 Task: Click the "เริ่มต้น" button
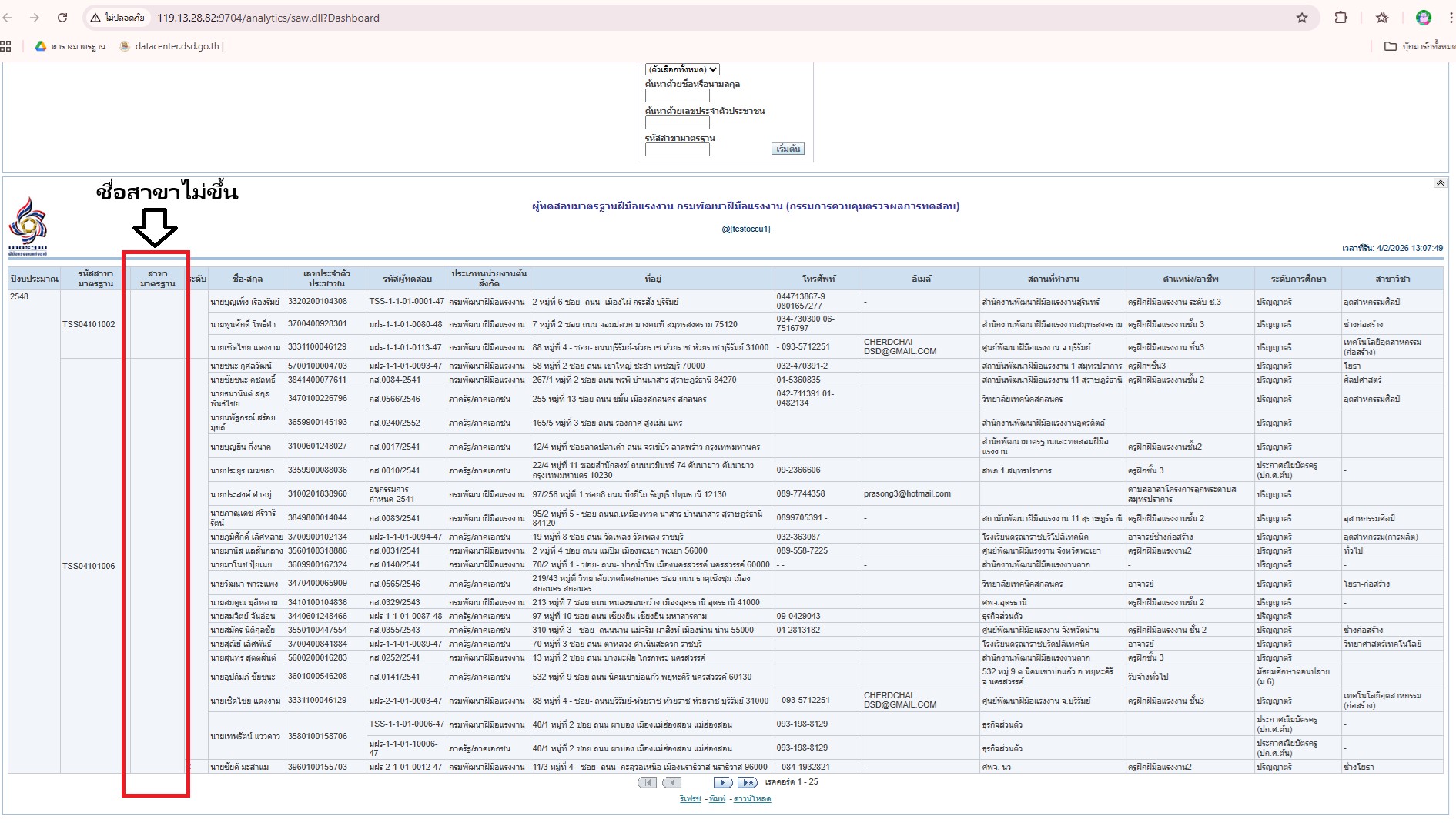(x=788, y=149)
